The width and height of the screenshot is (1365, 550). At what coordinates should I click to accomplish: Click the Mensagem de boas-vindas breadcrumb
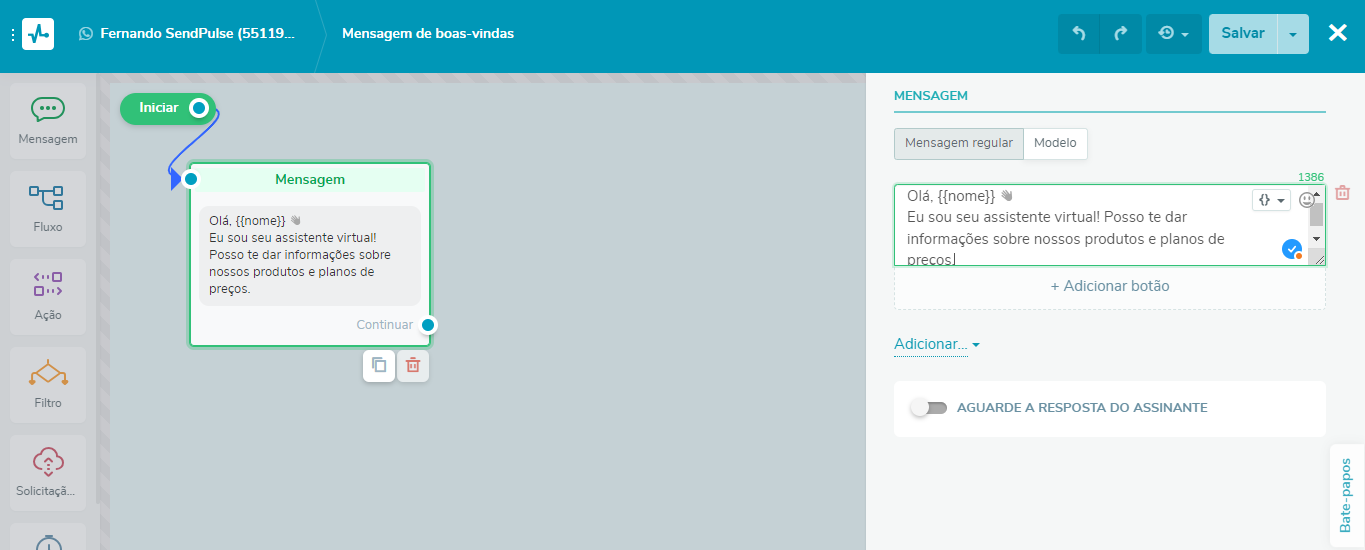pos(428,33)
